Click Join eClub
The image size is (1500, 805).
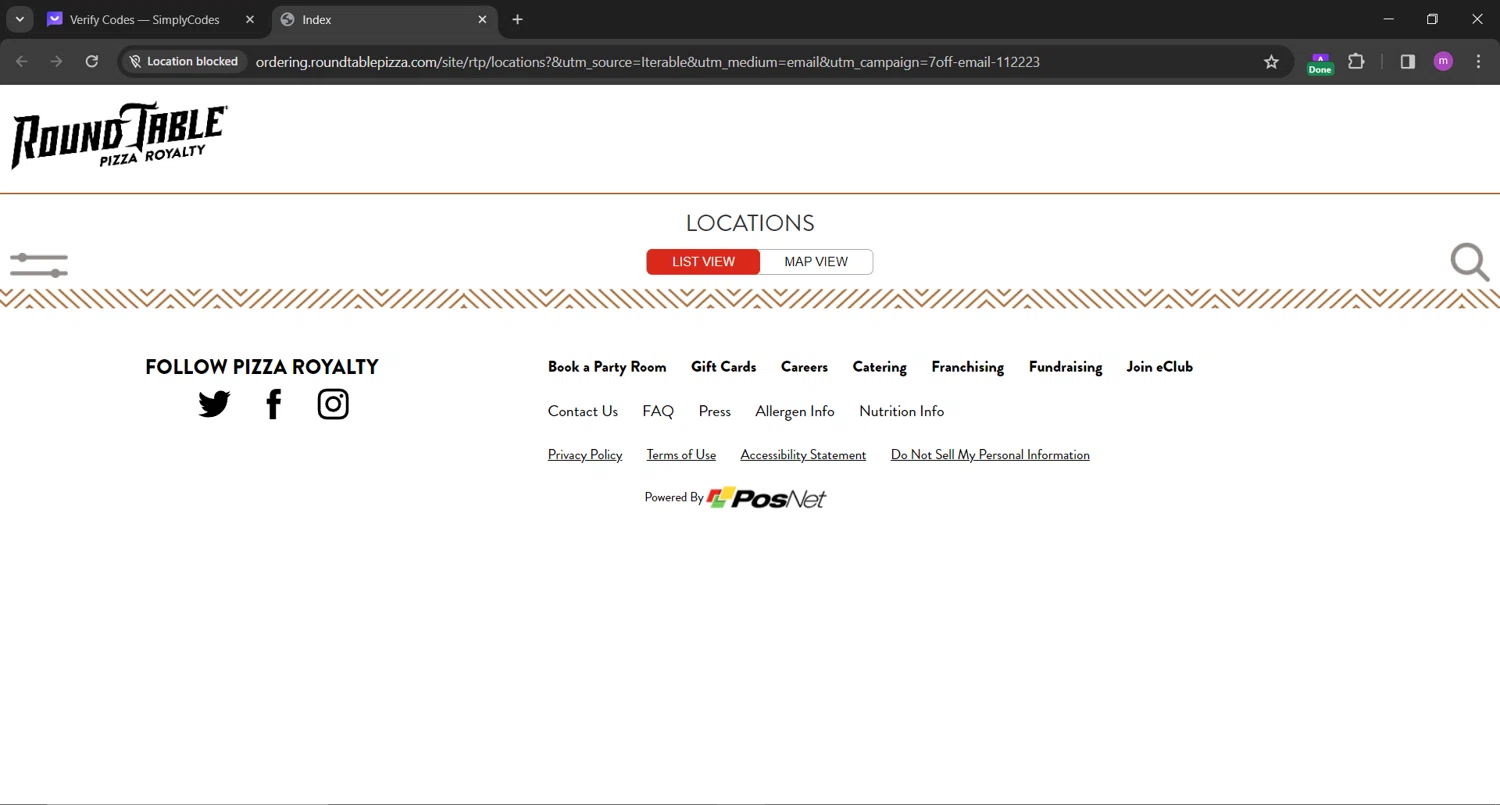[1159, 367]
